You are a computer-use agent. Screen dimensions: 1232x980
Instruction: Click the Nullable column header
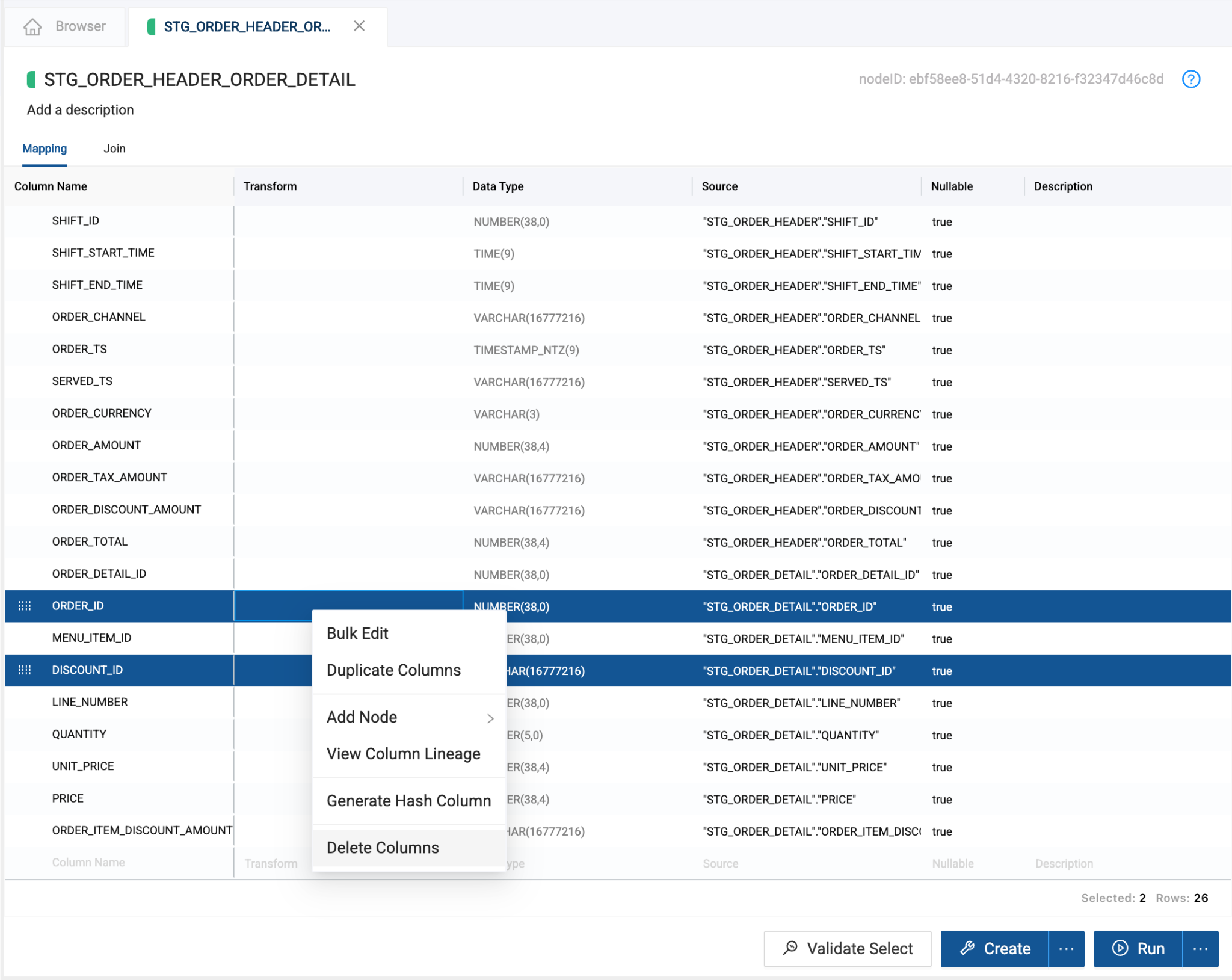(952, 186)
